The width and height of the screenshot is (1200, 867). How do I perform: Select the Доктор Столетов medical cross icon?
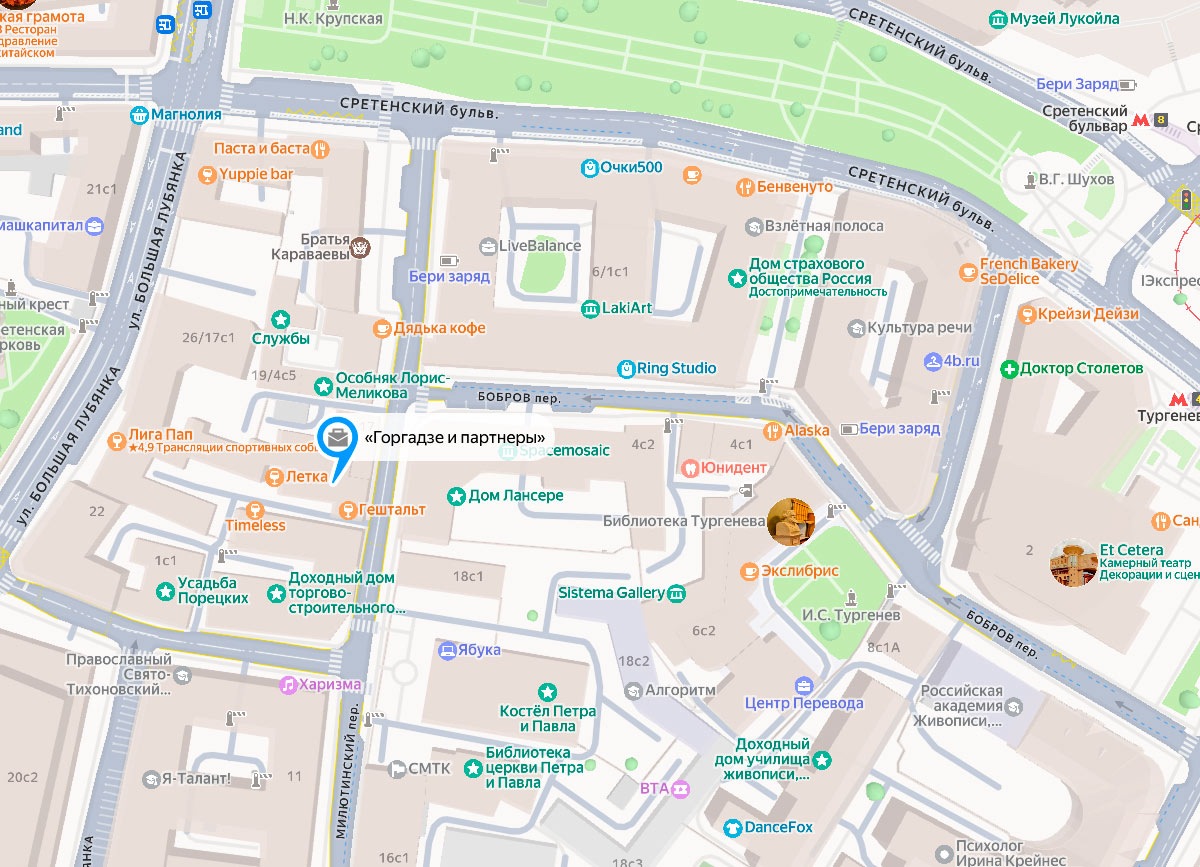click(x=1010, y=369)
